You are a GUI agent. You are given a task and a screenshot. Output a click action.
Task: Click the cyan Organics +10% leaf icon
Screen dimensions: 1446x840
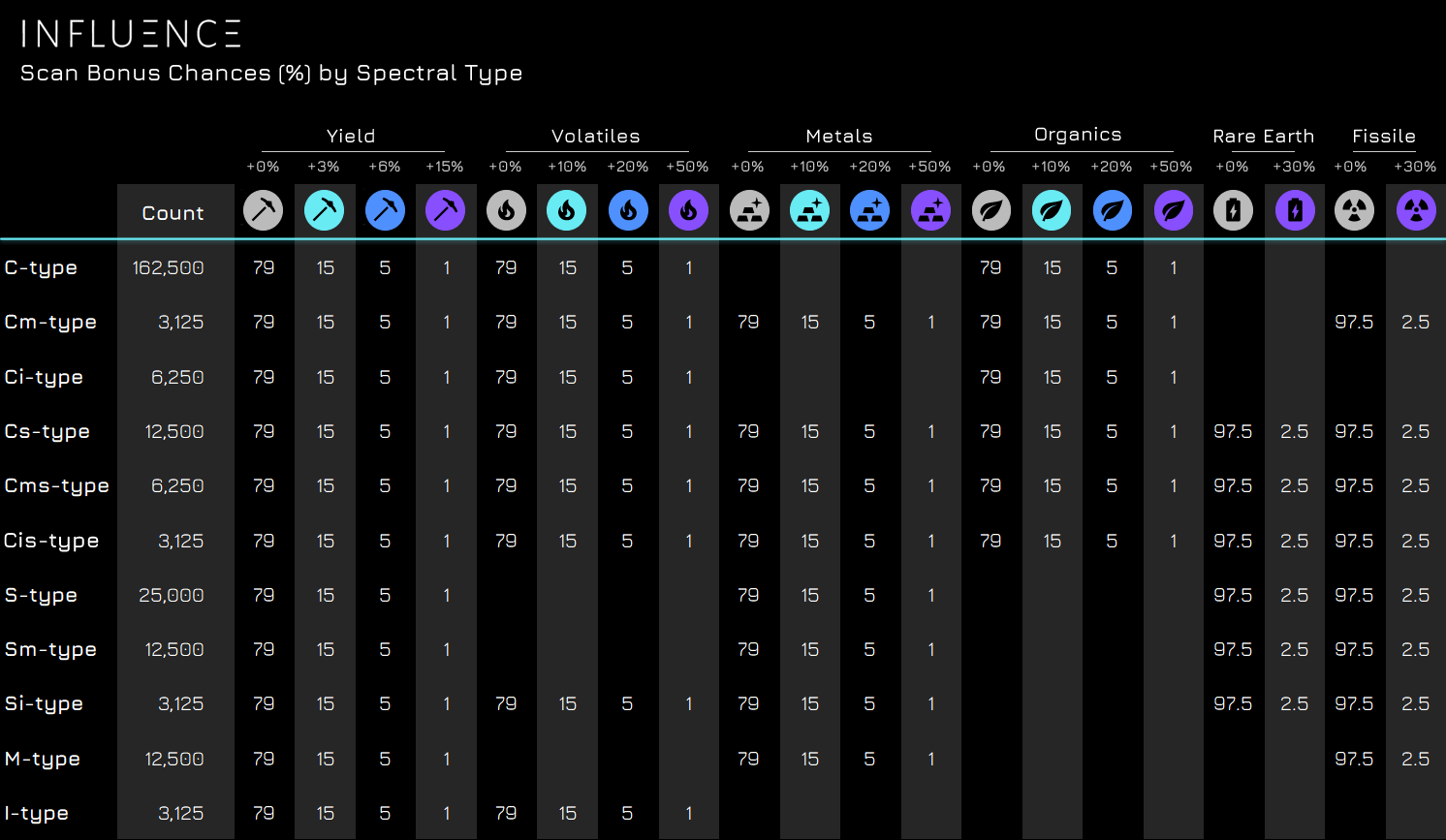pos(1052,210)
